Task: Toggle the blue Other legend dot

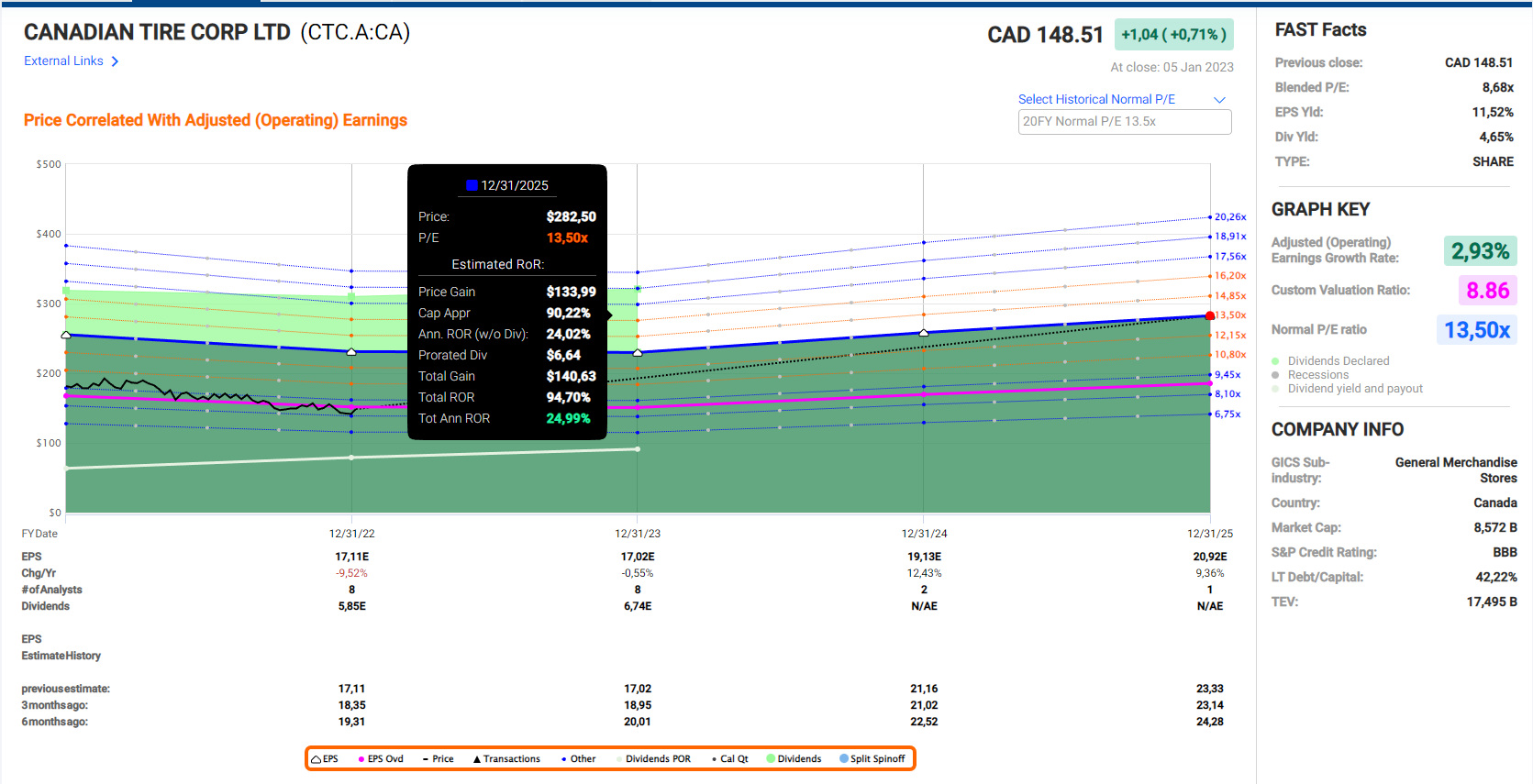Action: click(x=563, y=759)
